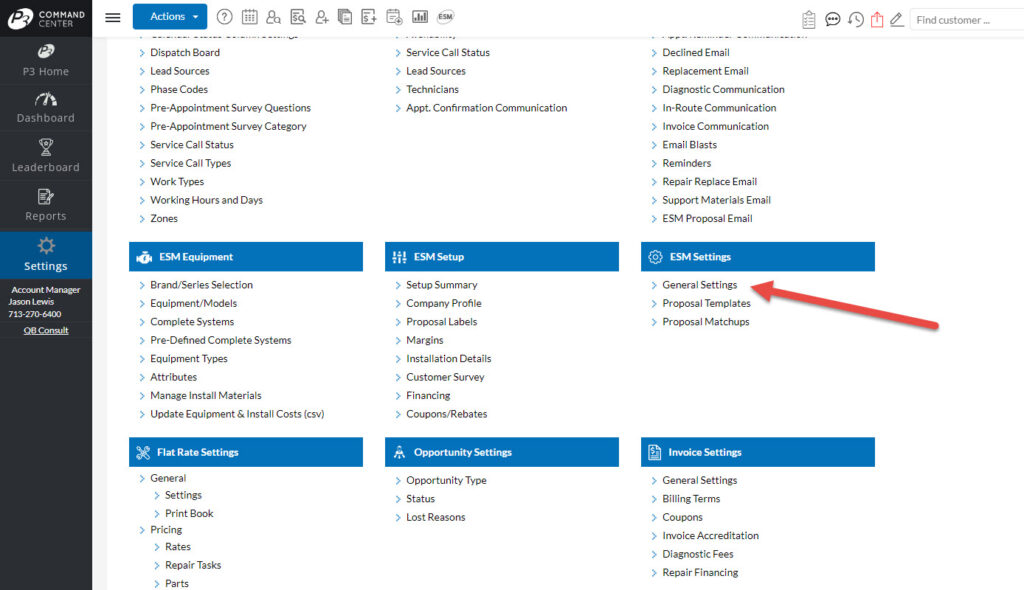Expand the Pricing tree item

click(166, 530)
